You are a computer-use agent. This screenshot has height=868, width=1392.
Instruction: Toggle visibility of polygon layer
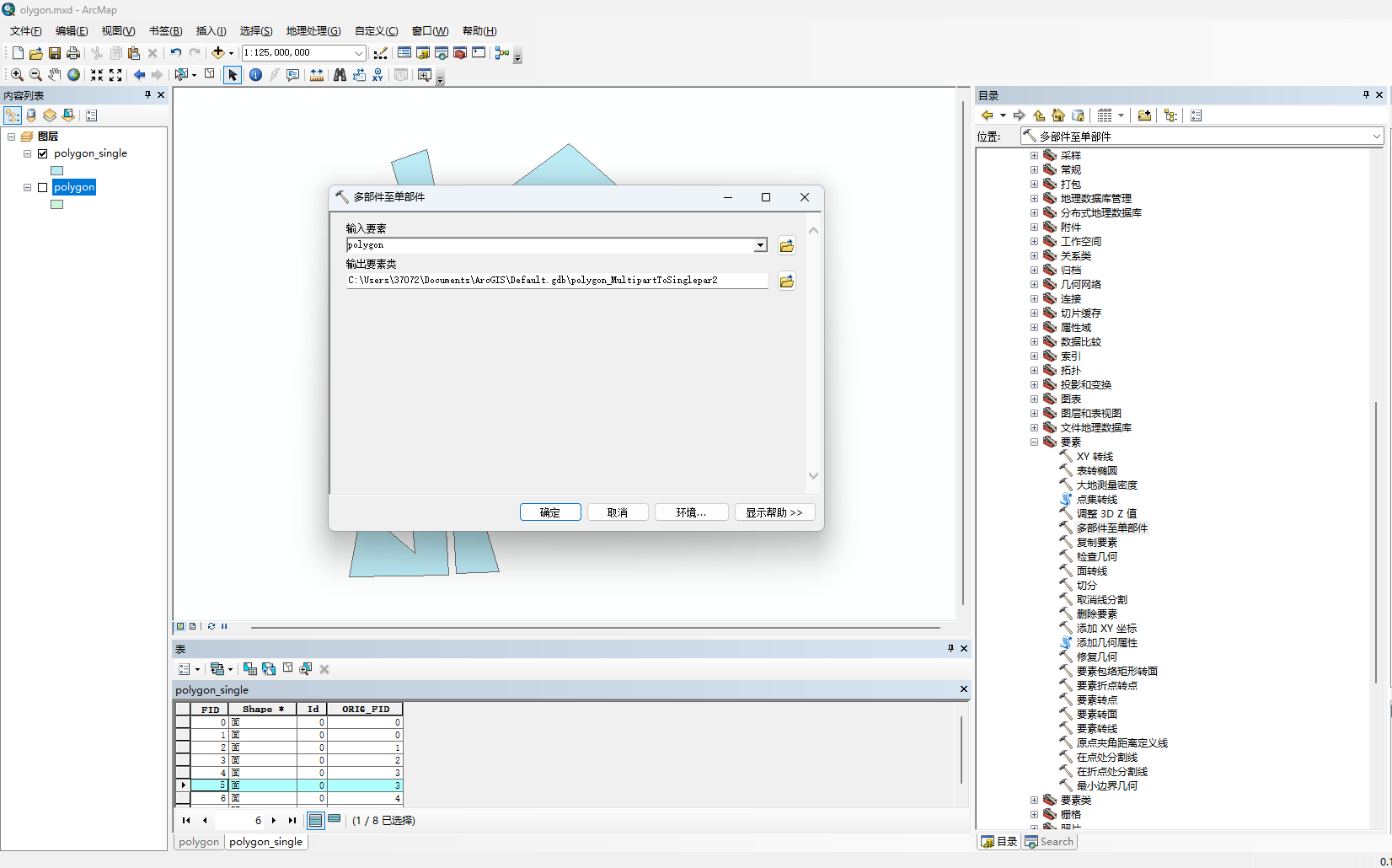[42, 187]
